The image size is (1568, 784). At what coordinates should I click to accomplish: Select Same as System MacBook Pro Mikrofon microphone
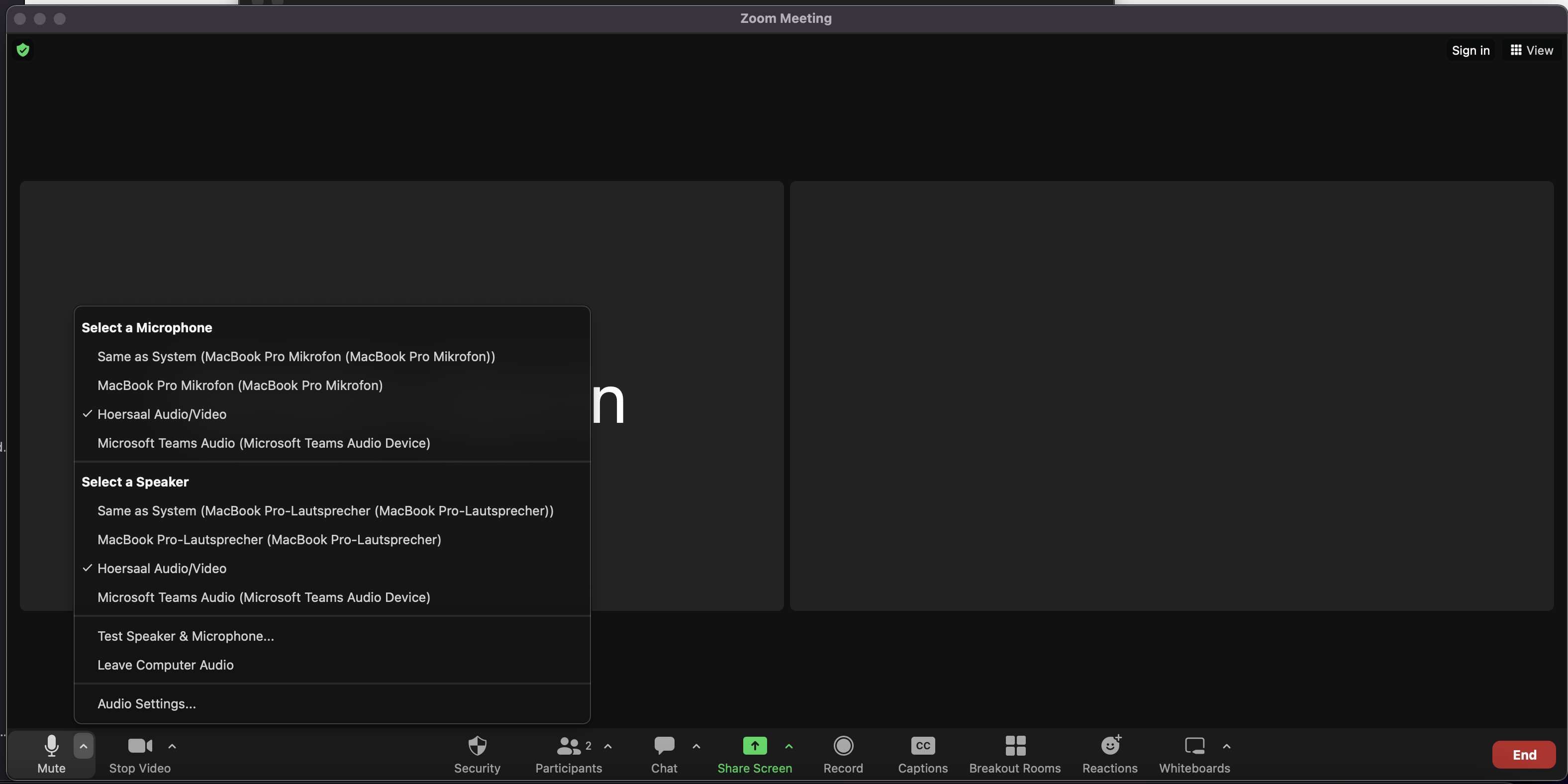[x=332, y=357]
